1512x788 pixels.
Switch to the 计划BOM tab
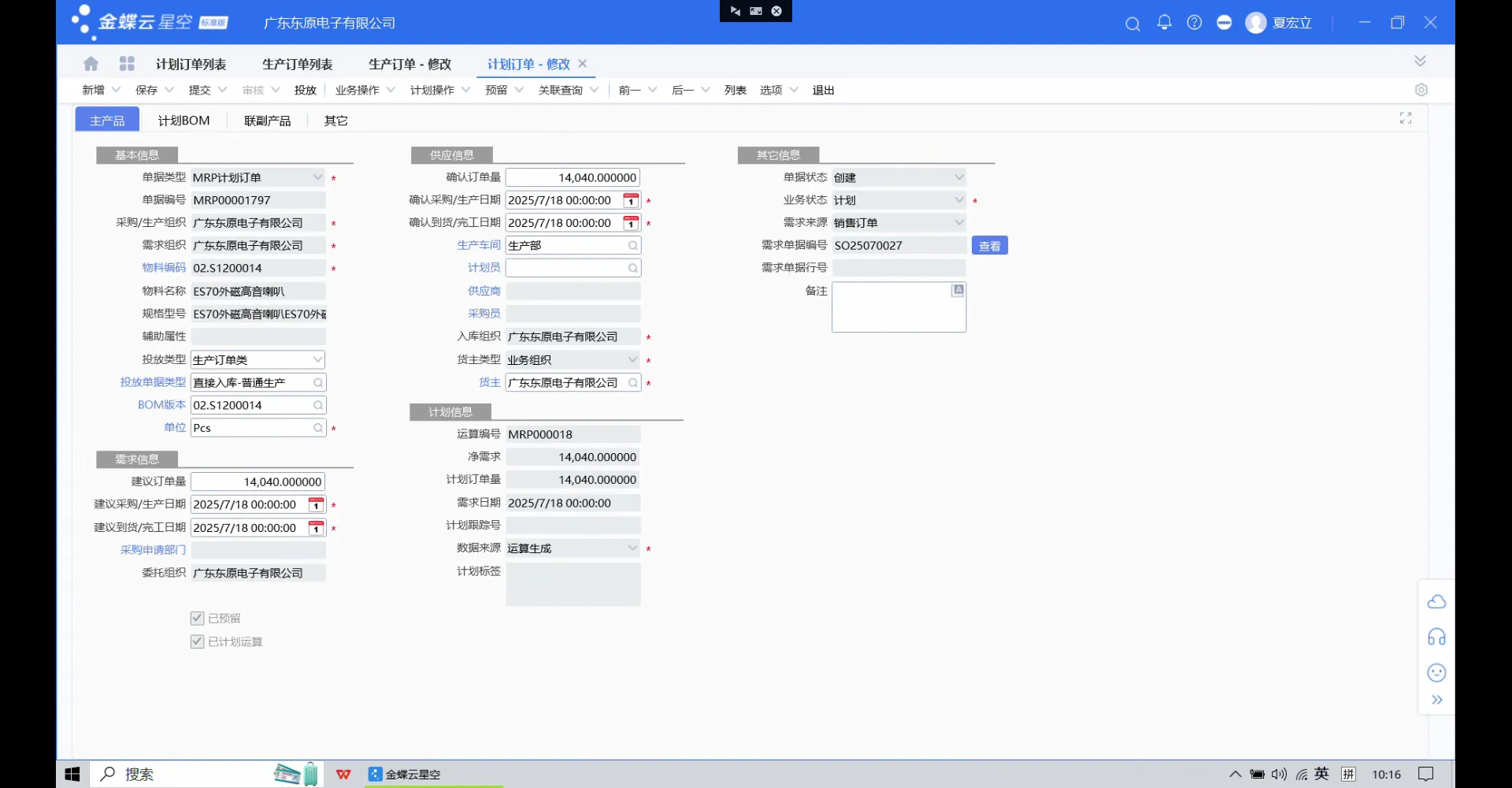(183, 121)
